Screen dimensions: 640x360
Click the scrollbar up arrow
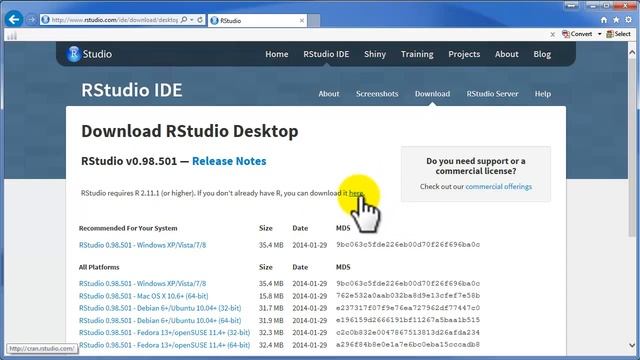[x=632, y=52]
